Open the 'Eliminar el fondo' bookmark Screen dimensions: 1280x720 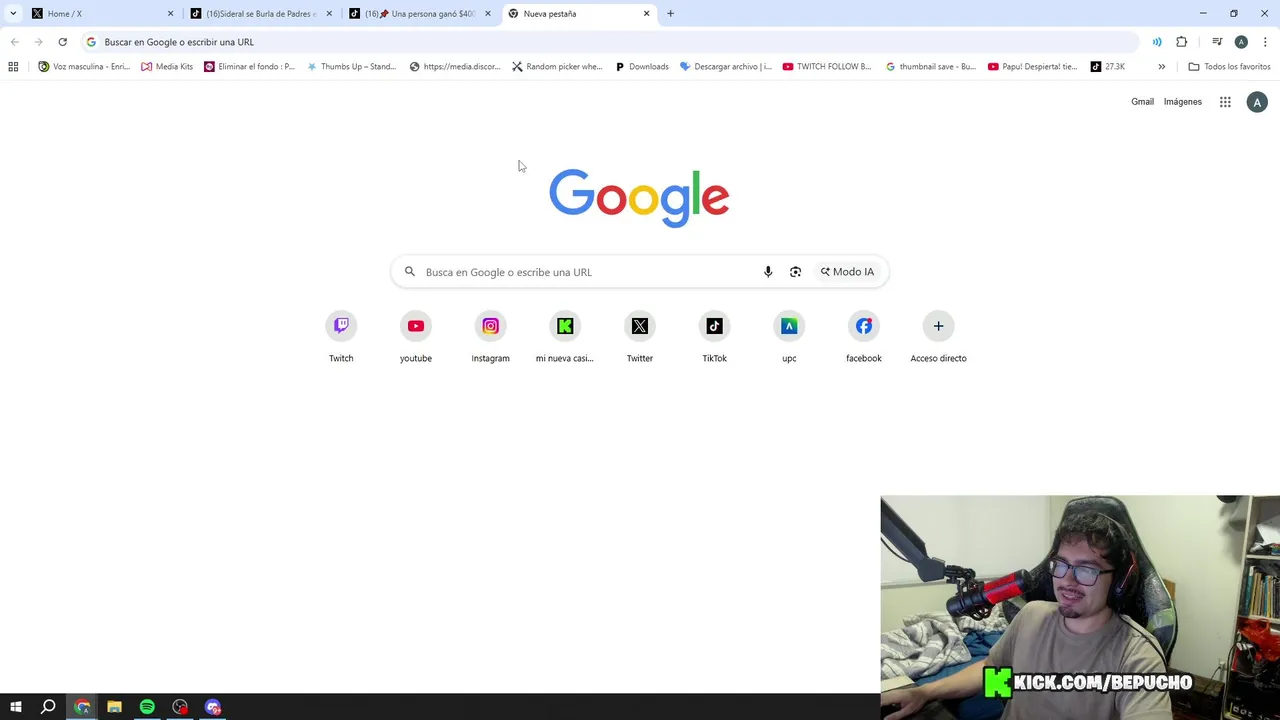pos(250,67)
